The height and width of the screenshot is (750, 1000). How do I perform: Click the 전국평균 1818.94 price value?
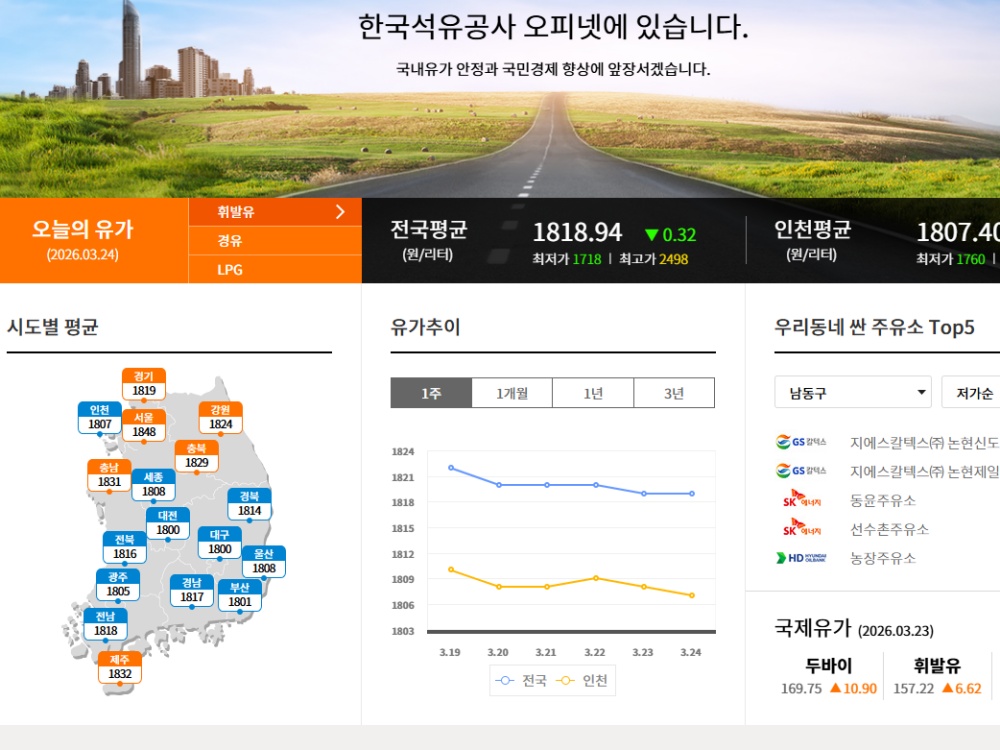[x=577, y=233]
